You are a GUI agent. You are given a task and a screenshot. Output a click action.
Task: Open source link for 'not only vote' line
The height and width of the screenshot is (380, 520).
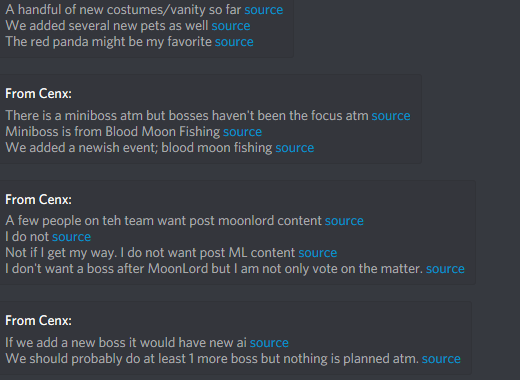click(445, 269)
